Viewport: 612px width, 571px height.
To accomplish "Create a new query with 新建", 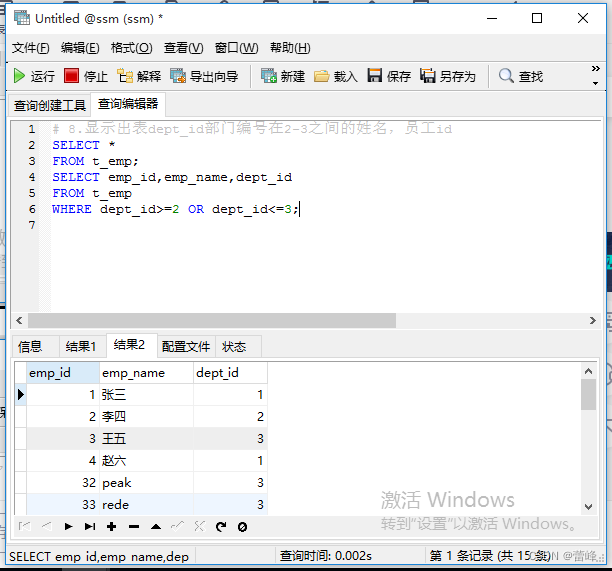I will 283,76.
